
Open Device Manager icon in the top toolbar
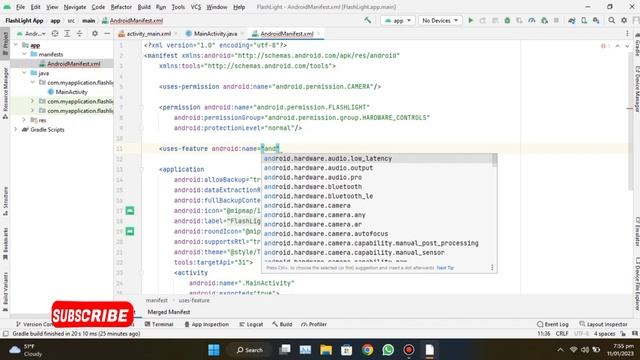click(x=584, y=20)
